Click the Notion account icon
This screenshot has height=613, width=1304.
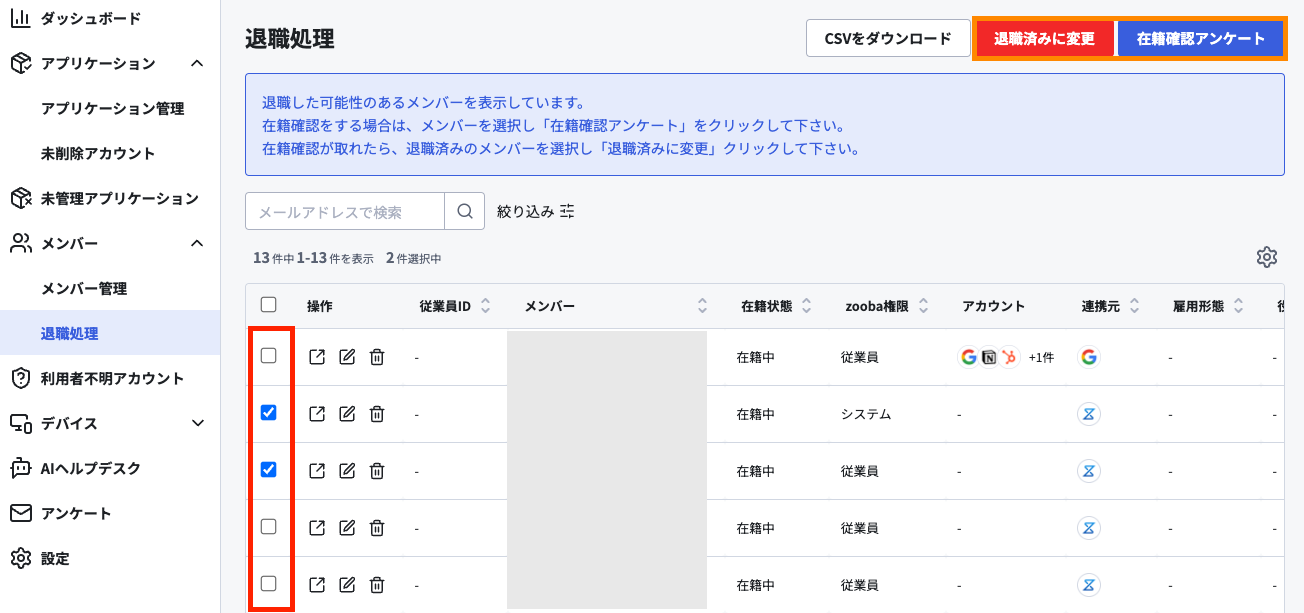(989, 357)
